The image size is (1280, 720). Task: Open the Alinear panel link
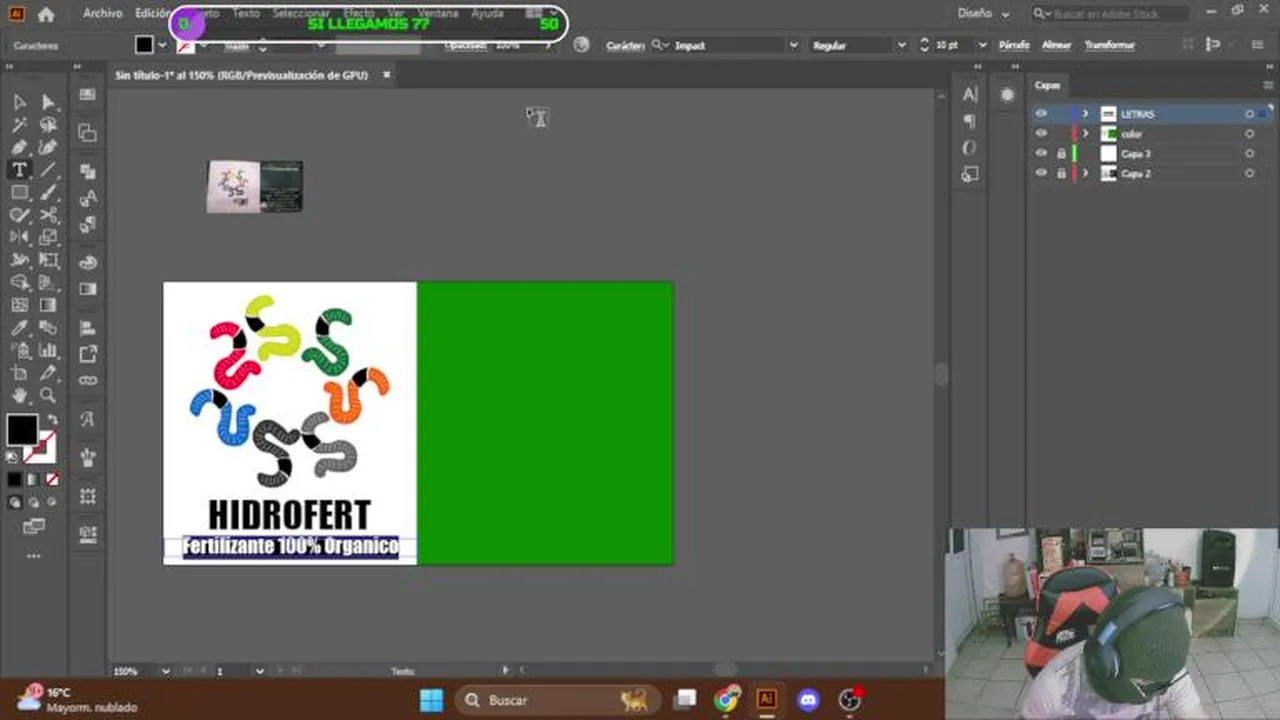(x=1057, y=45)
